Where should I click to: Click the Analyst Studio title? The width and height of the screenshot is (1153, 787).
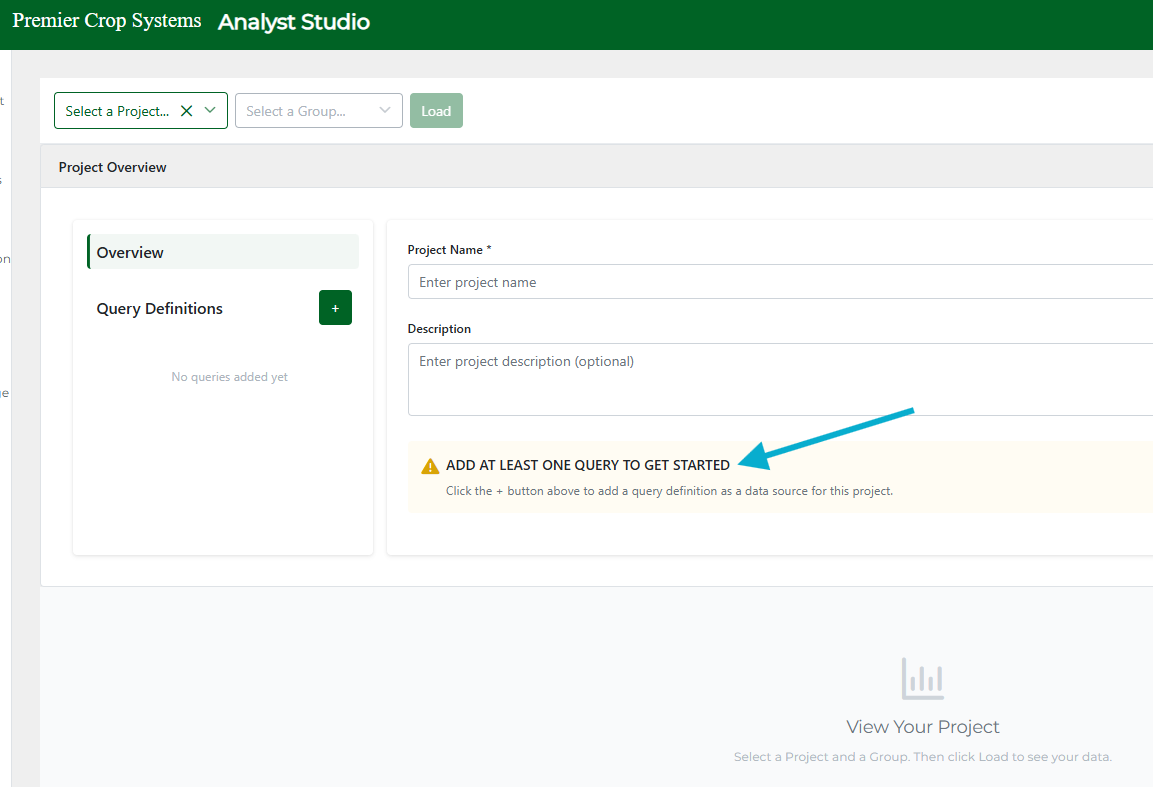pos(294,22)
